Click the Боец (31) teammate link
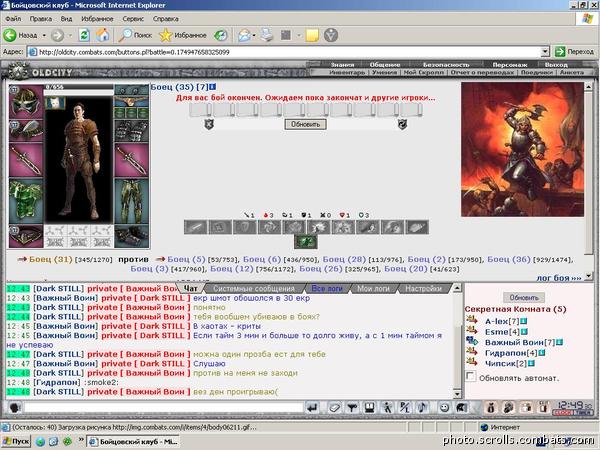The height and width of the screenshot is (450, 600). pyautogui.click(x=51, y=259)
